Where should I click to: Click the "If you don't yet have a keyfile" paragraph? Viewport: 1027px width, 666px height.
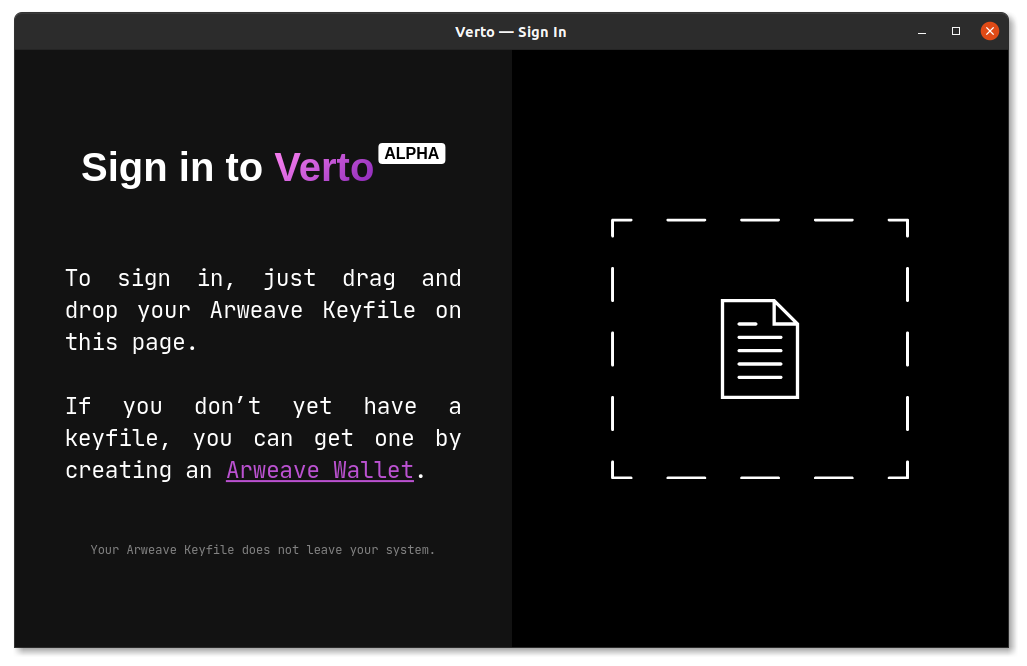tap(263, 438)
